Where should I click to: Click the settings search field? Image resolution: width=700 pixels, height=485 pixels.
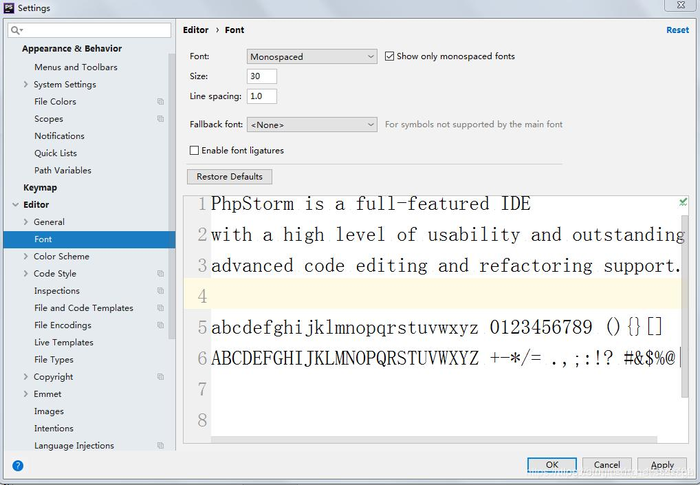pos(89,30)
